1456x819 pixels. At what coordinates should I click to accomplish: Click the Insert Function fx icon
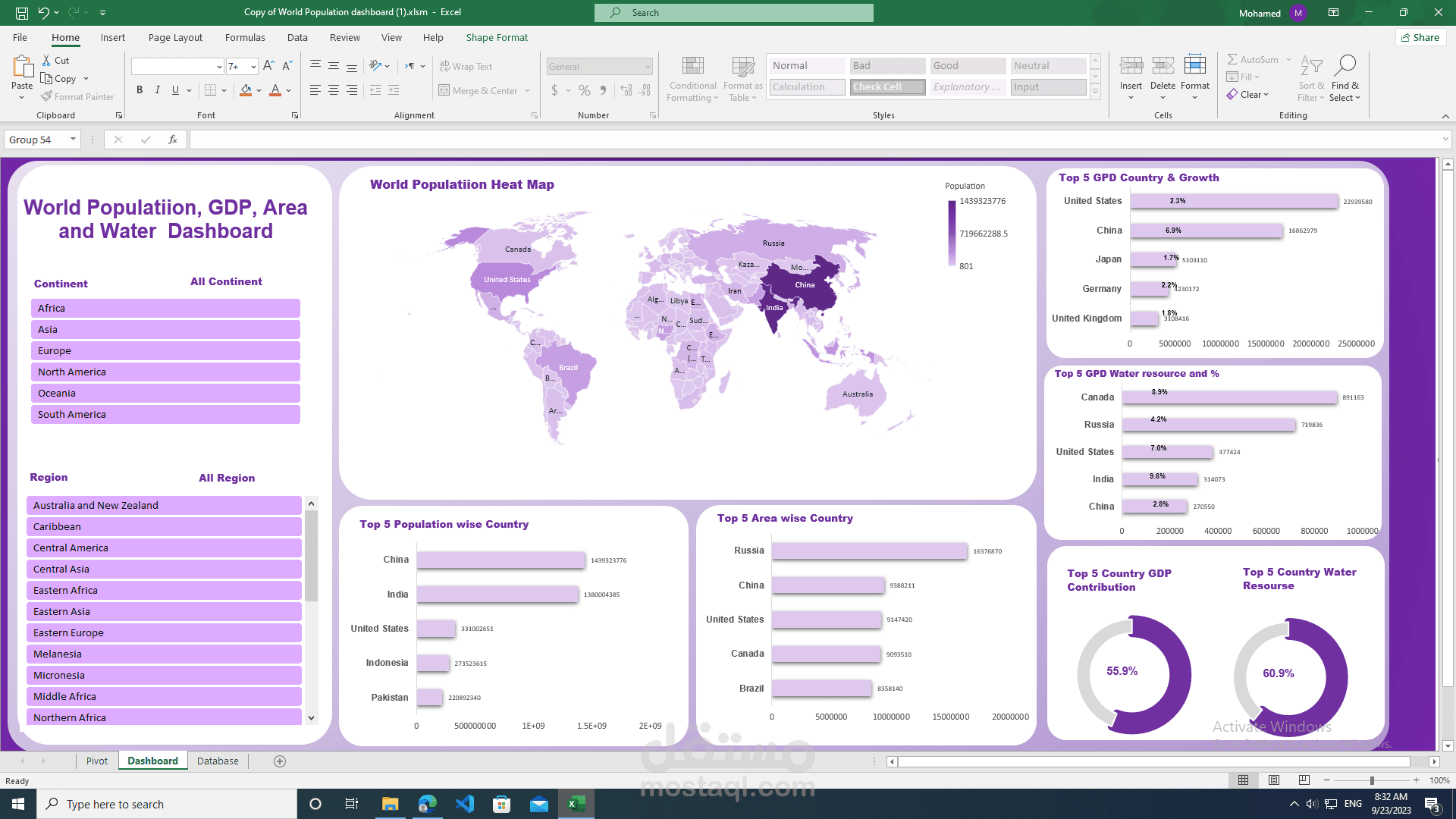(x=173, y=140)
